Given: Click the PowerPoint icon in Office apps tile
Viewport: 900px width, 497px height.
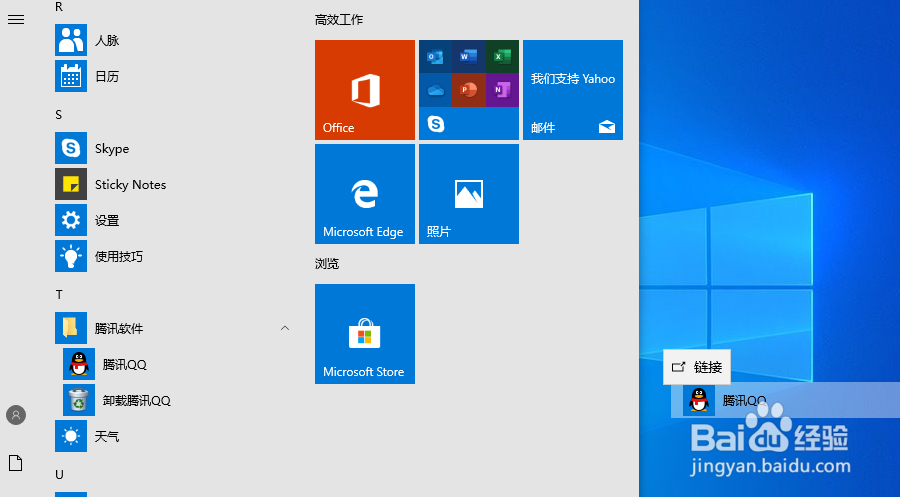Looking at the screenshot, I should tap(469, 90).
